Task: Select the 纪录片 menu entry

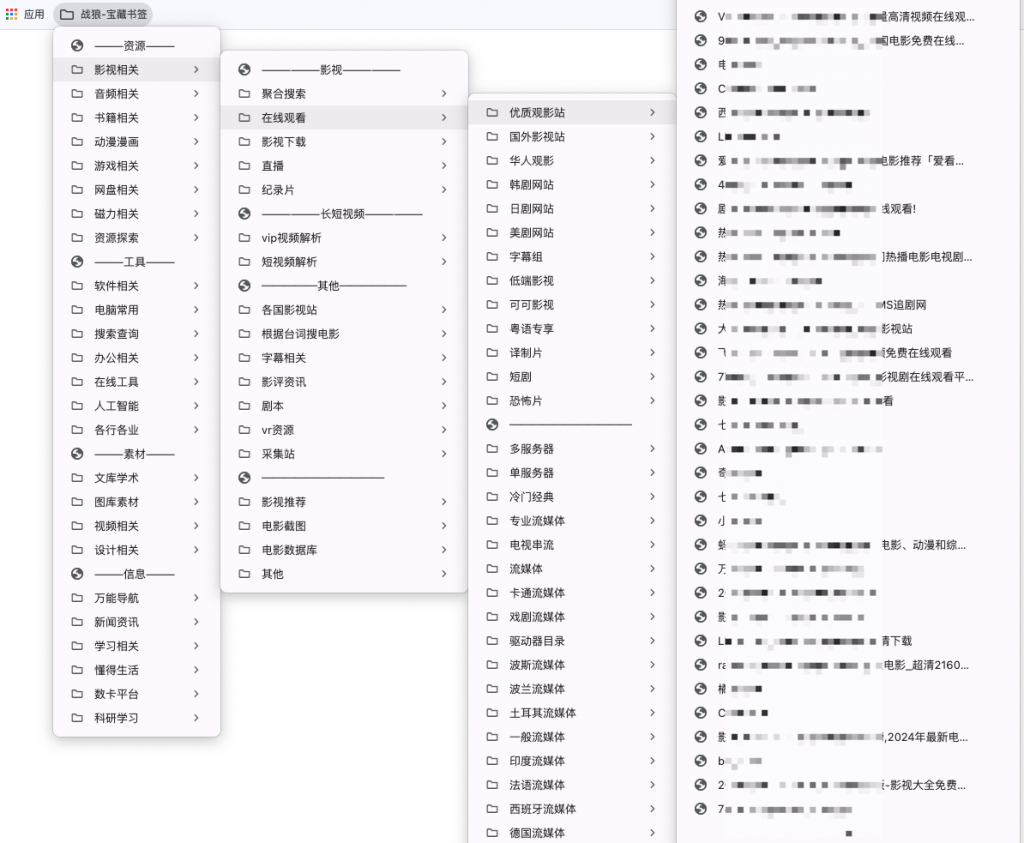Action: (x=278, y=190)
